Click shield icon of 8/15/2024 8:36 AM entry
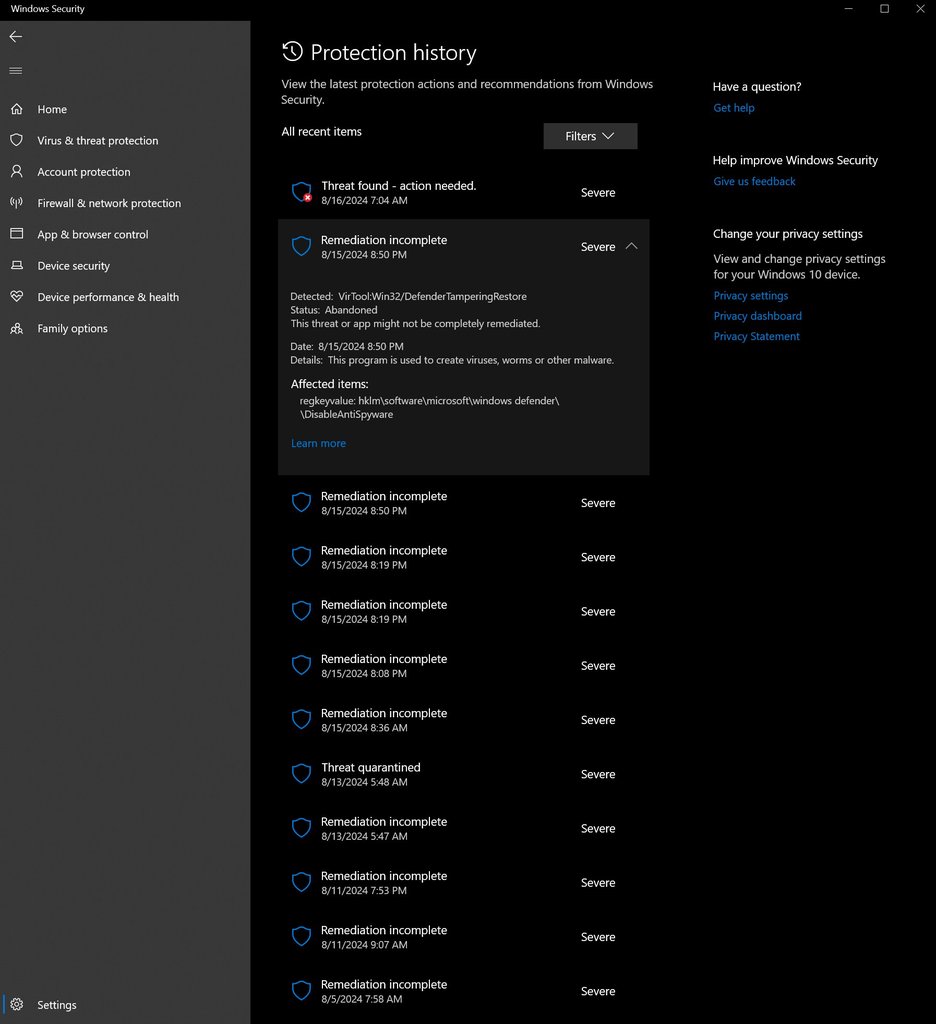 (x=301, y=720)
